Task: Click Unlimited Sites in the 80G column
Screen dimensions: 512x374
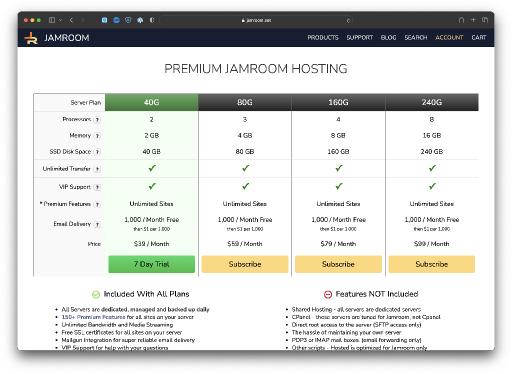Action: 245,204
